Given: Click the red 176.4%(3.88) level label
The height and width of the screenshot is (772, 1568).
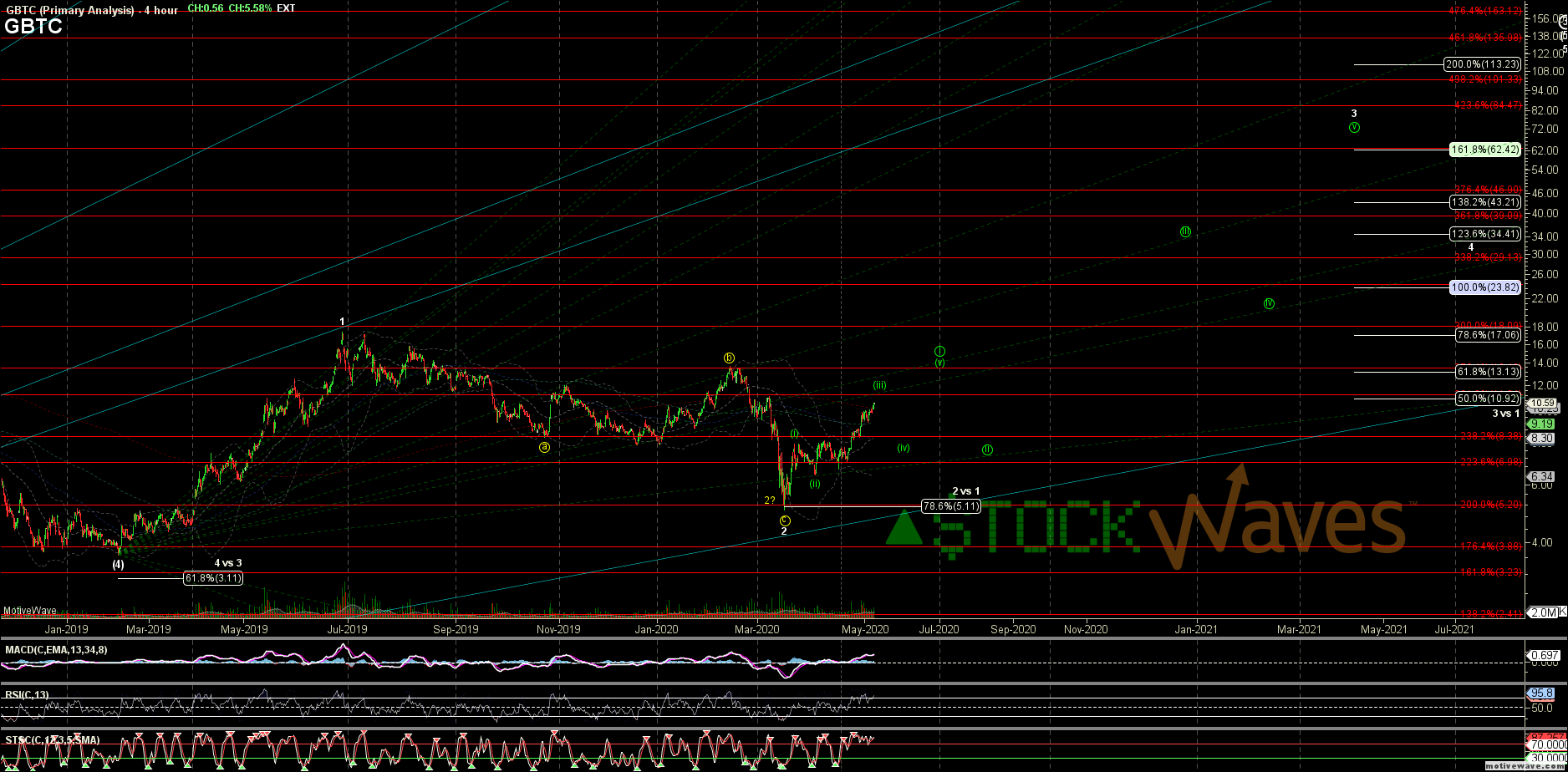Looking at the screenshot, I should [1491, 546].
